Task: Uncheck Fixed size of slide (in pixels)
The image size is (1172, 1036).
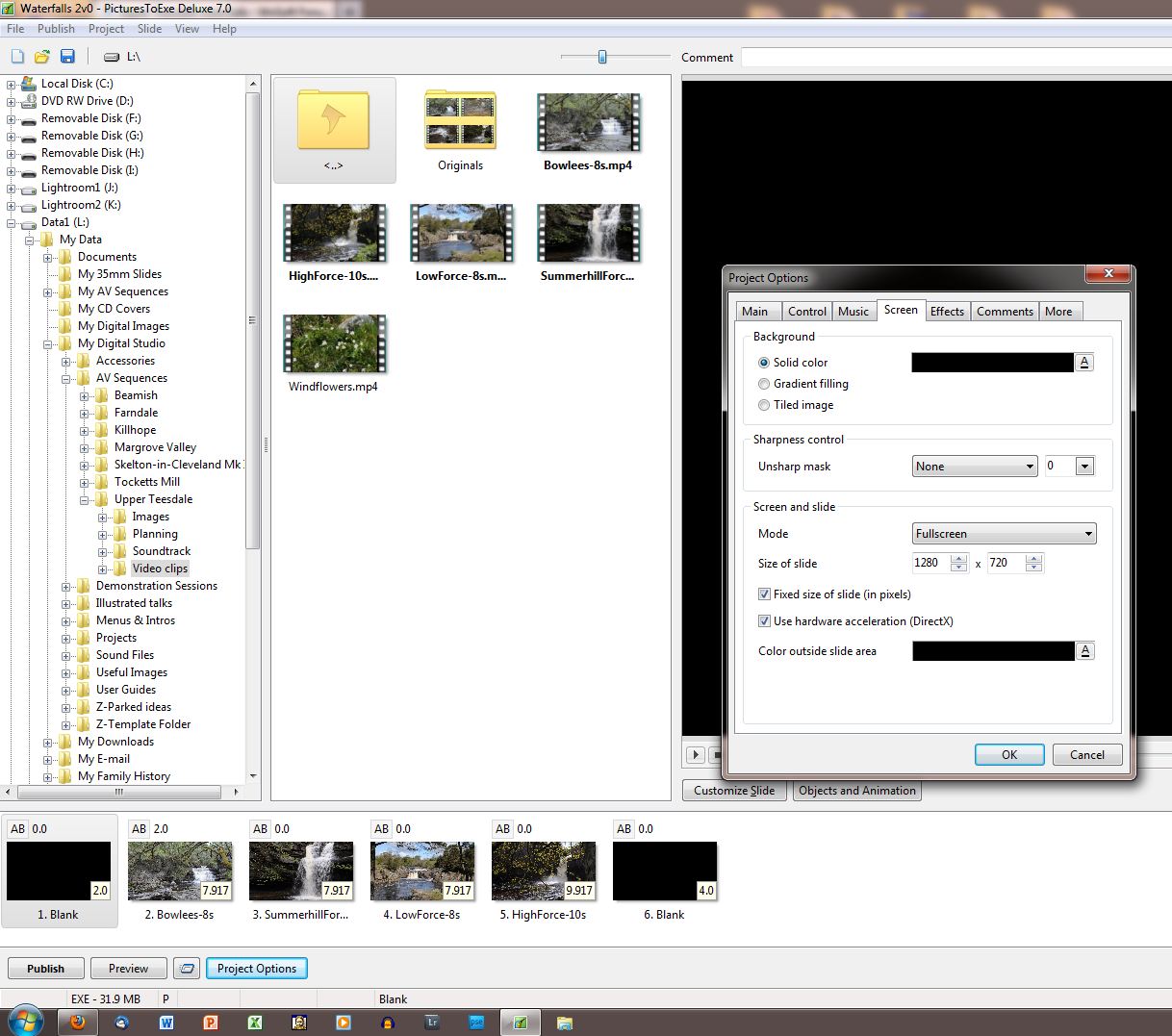Action: pyautogui.click(x=764, y=594)
